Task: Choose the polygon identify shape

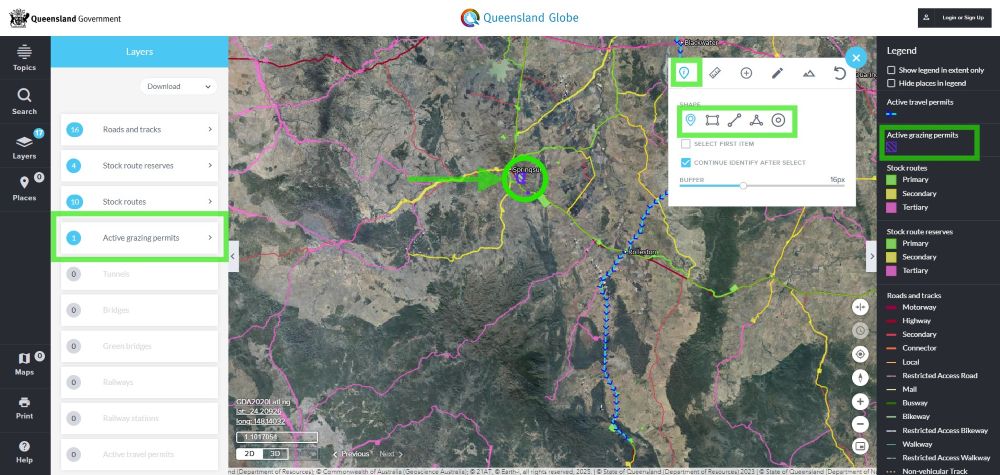Action: (x=756, y=120)
